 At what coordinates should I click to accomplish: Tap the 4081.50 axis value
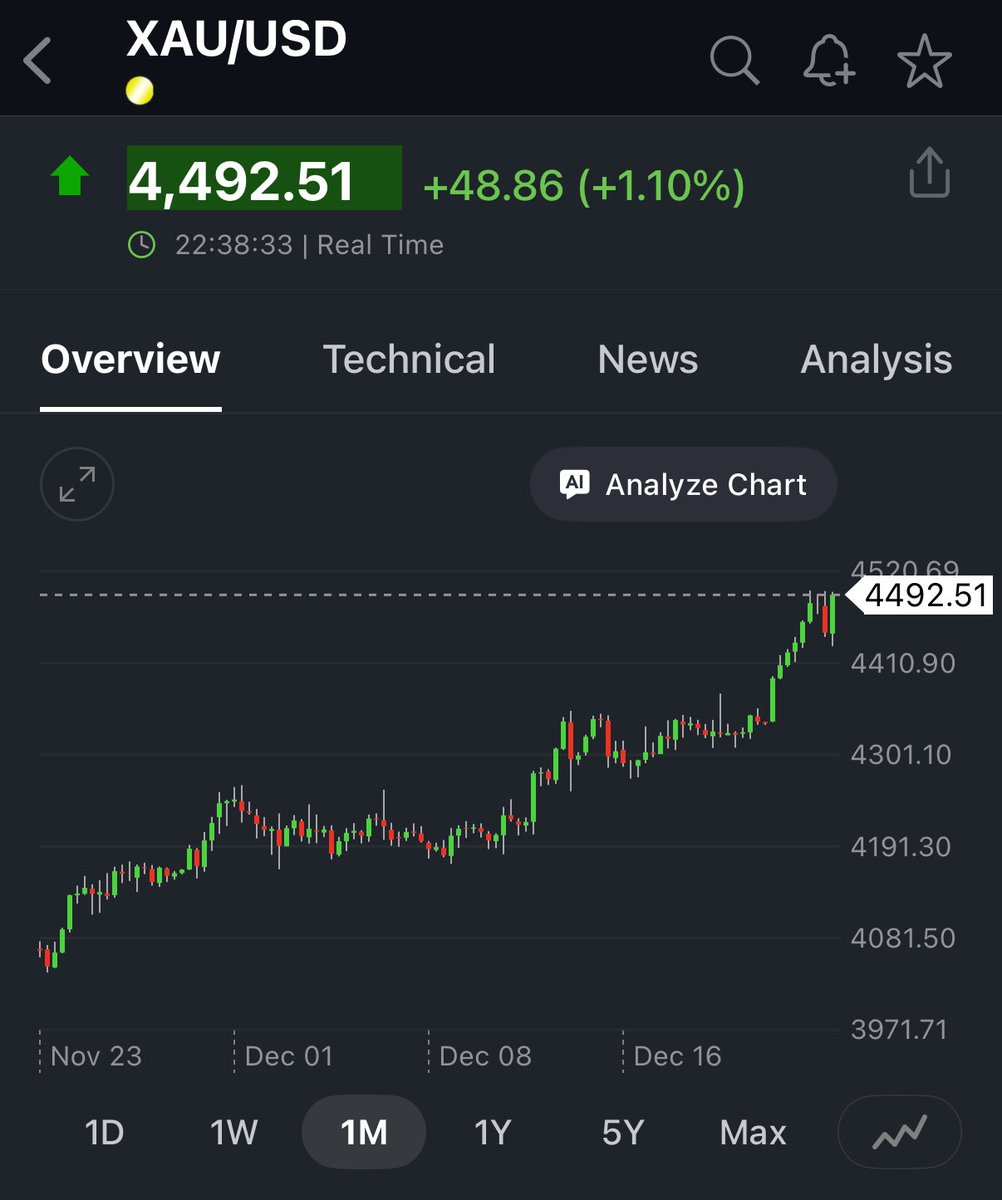pyautogui.click(x=903, y=938)
